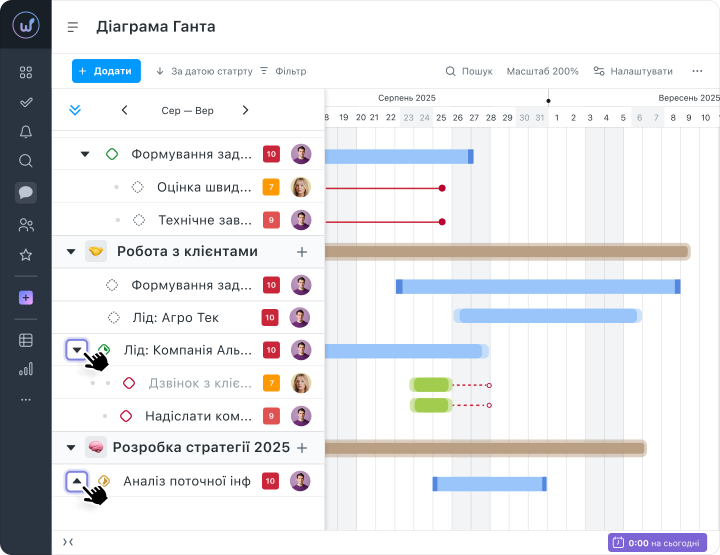Screen dimensions: 720x555
Task: Toggle status diamond of Надіслати ком... task
Action: (x=127, y=416)
